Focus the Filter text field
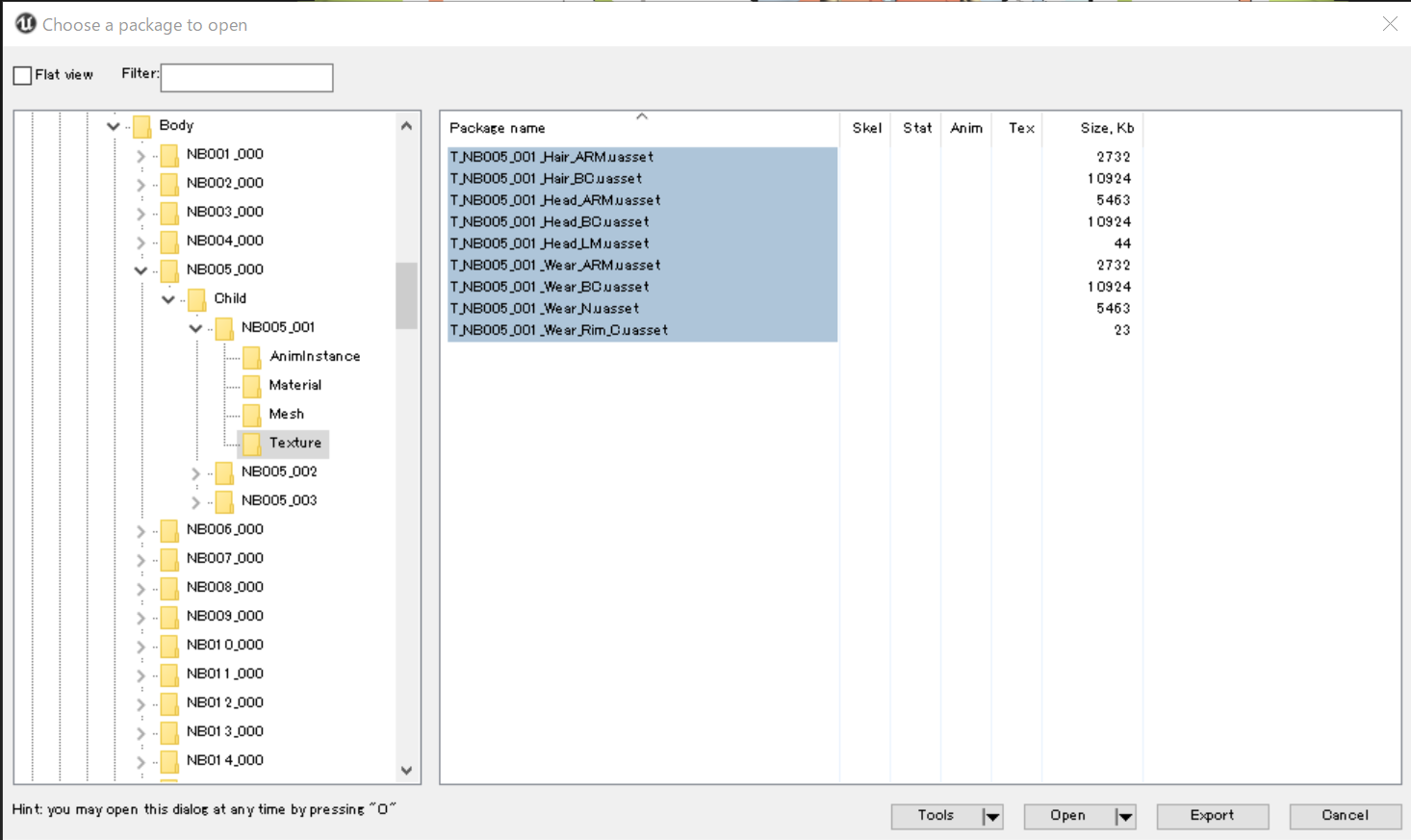This screenshot has width=1411, height=840. 246,77
